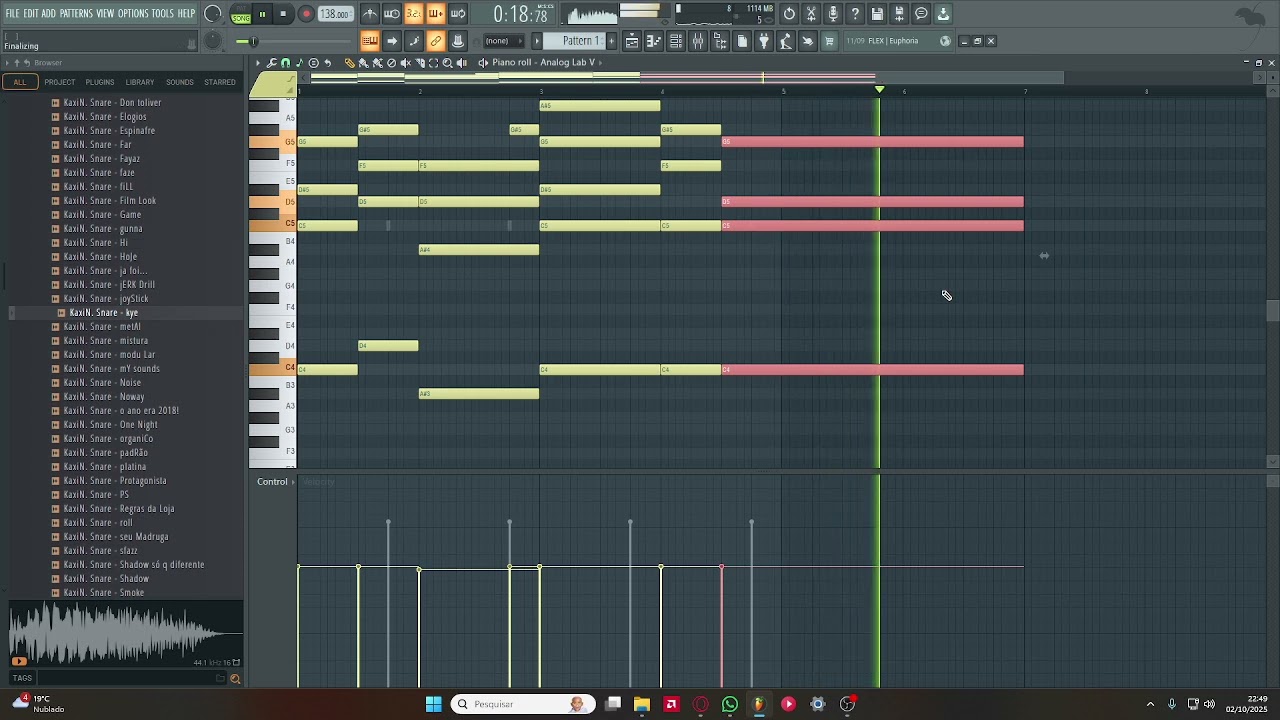The height and width of the screenshot is (720, 1280).
Task: Choose the Zoom magnifier tool
Action: (x=448, y=62)
